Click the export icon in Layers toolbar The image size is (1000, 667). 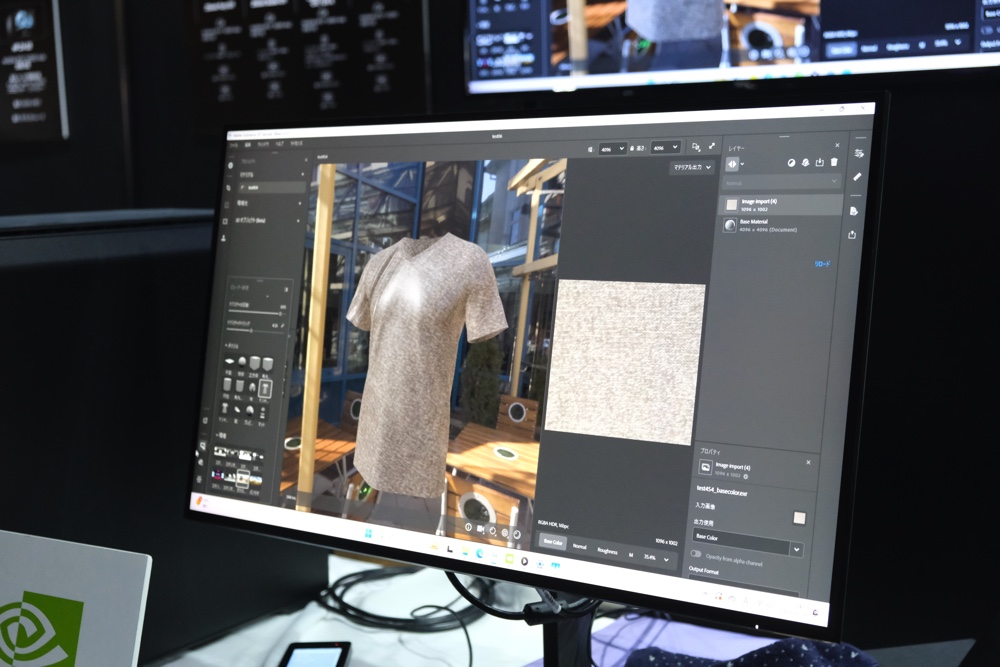pyautogui.click(x=819, y=162)
